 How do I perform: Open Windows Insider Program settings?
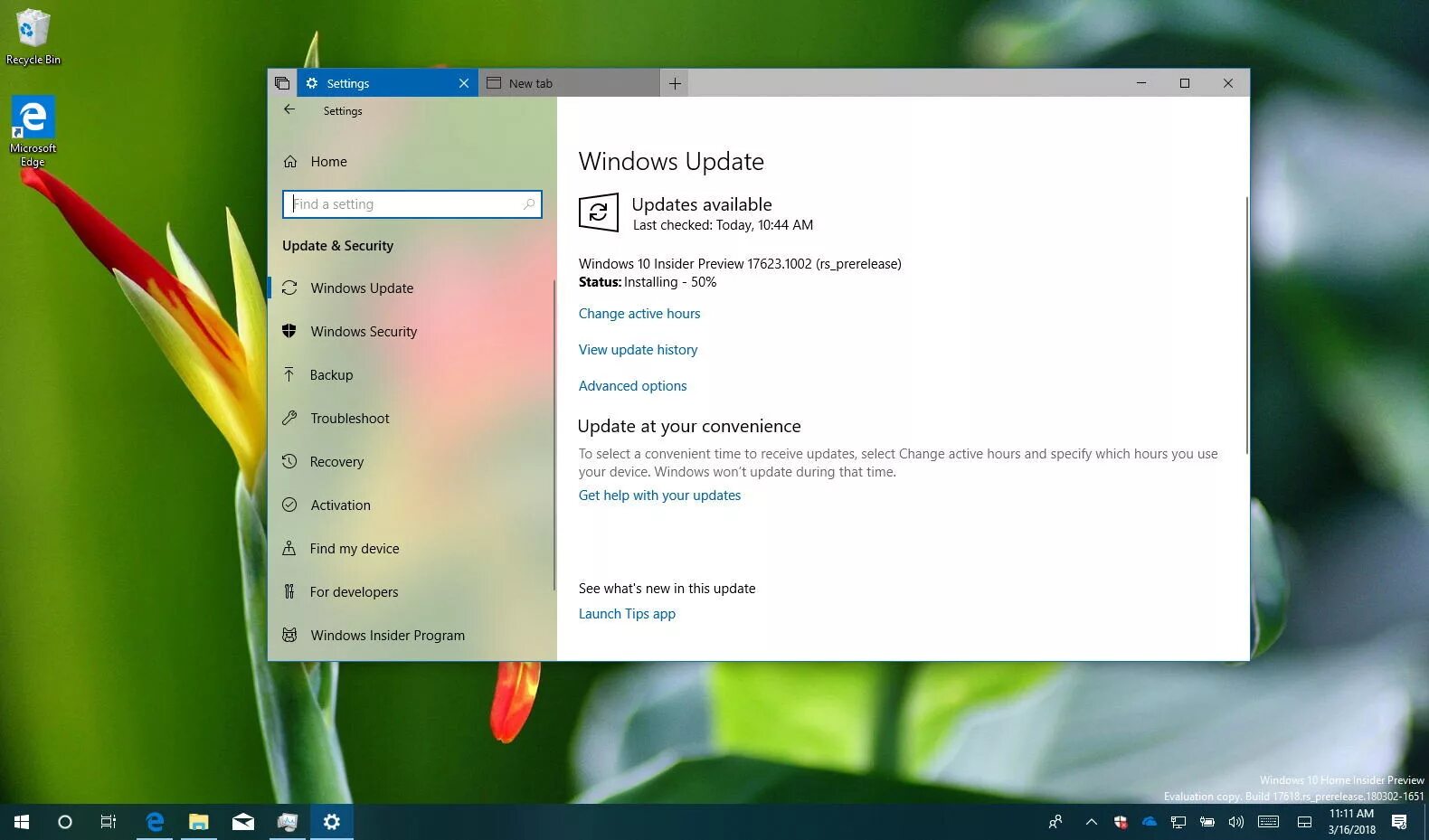point(412,635)
